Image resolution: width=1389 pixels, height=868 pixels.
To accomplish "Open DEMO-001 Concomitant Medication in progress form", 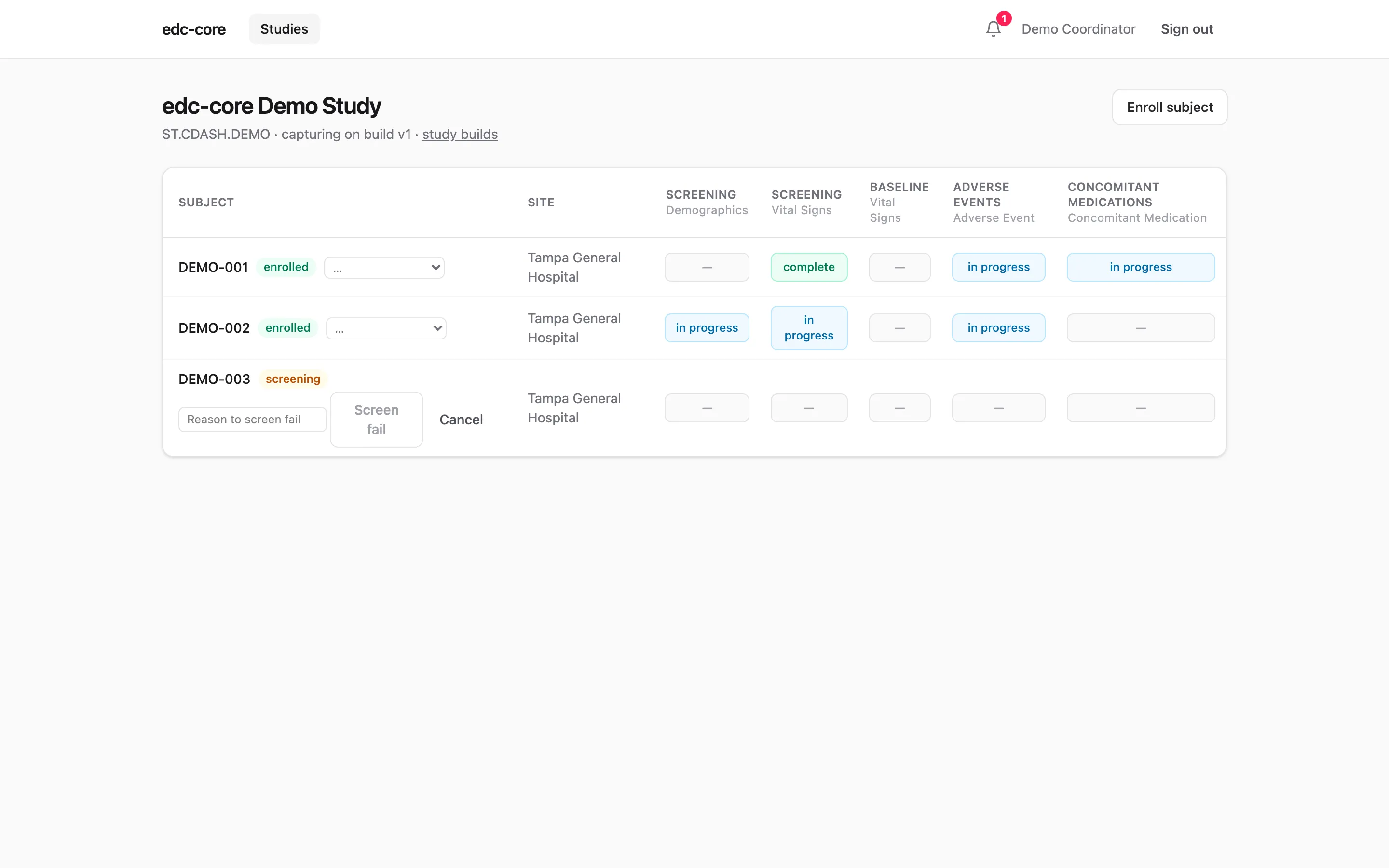I will (x=1141, y=268).
